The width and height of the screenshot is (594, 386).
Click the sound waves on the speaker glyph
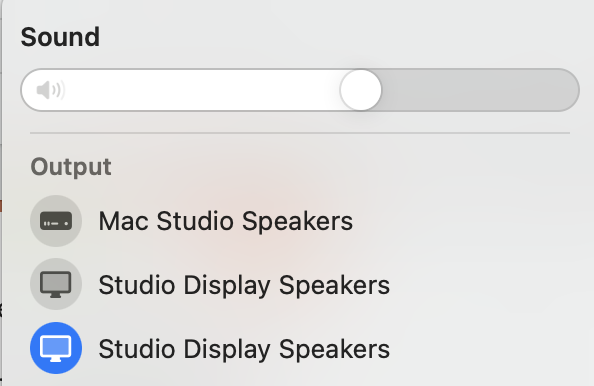(x=59, y=90)
